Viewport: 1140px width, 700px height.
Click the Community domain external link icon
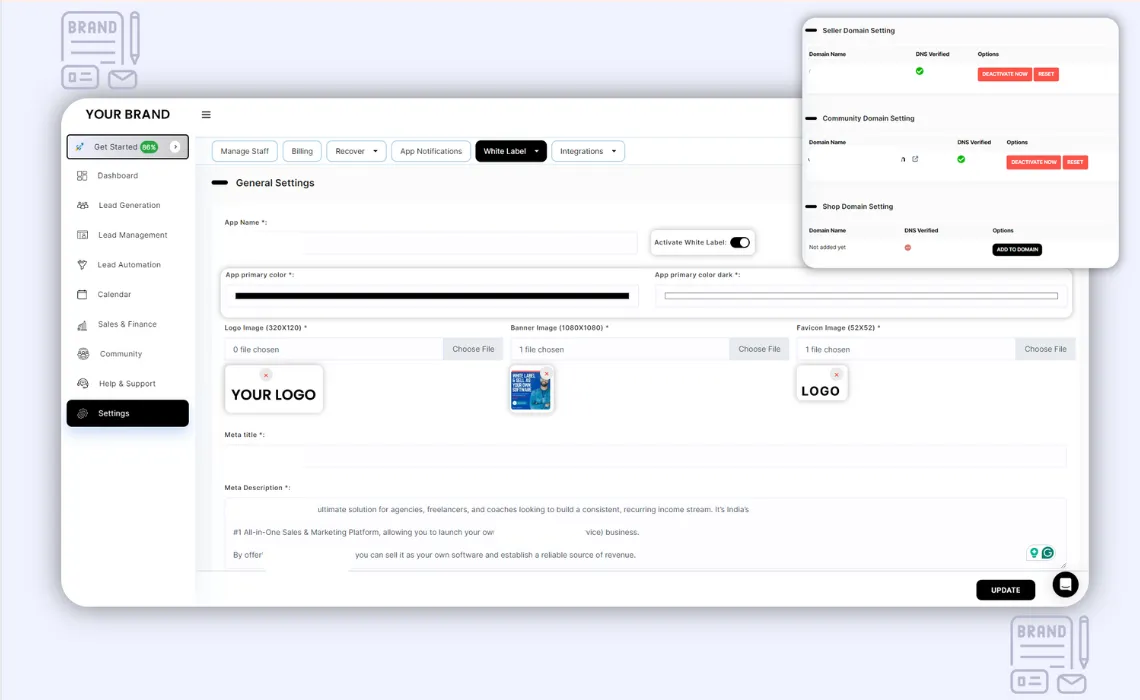pyautogui.click(x=915, y=159)
